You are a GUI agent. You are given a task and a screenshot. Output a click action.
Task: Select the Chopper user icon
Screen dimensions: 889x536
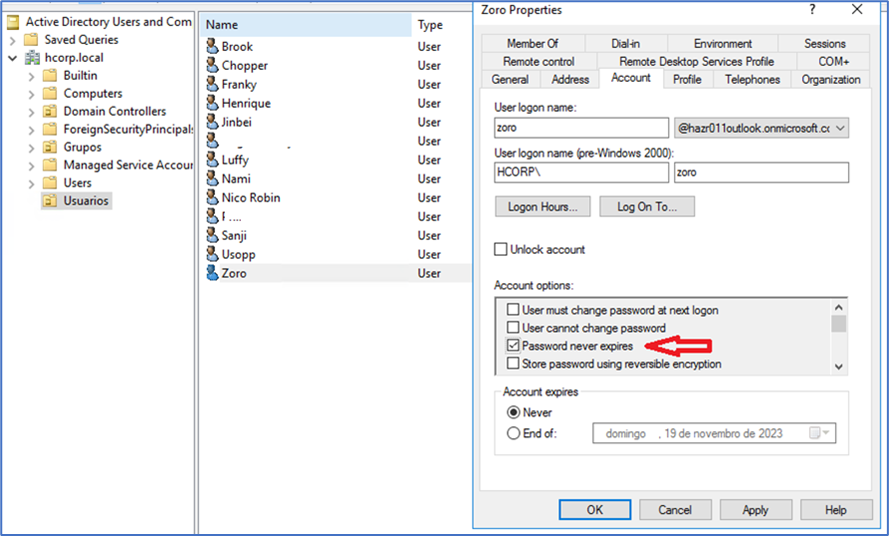212,65
